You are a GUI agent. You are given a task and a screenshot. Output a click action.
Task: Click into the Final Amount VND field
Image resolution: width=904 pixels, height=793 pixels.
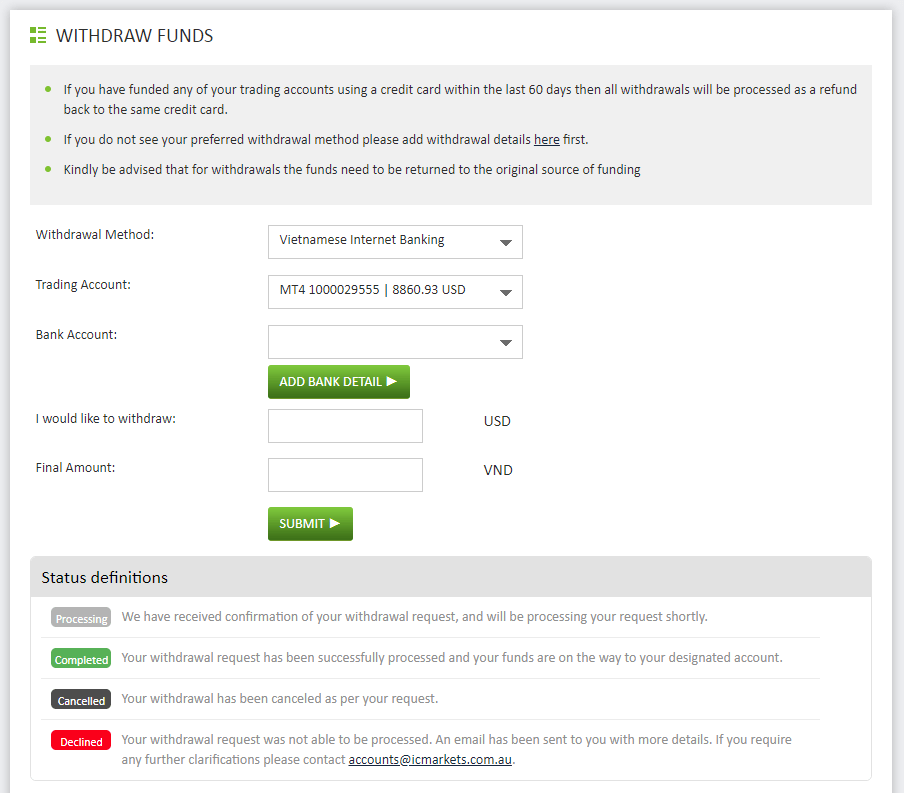coord(345,475)
